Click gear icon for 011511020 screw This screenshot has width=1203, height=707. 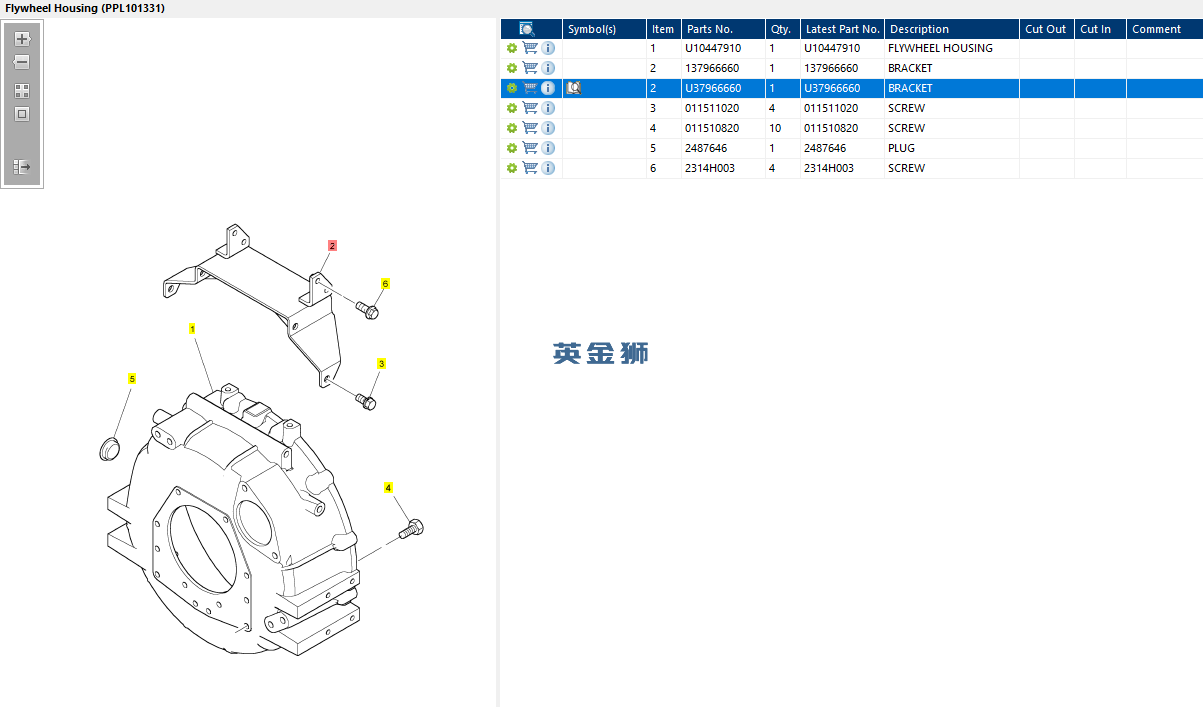tap(512, 108)
